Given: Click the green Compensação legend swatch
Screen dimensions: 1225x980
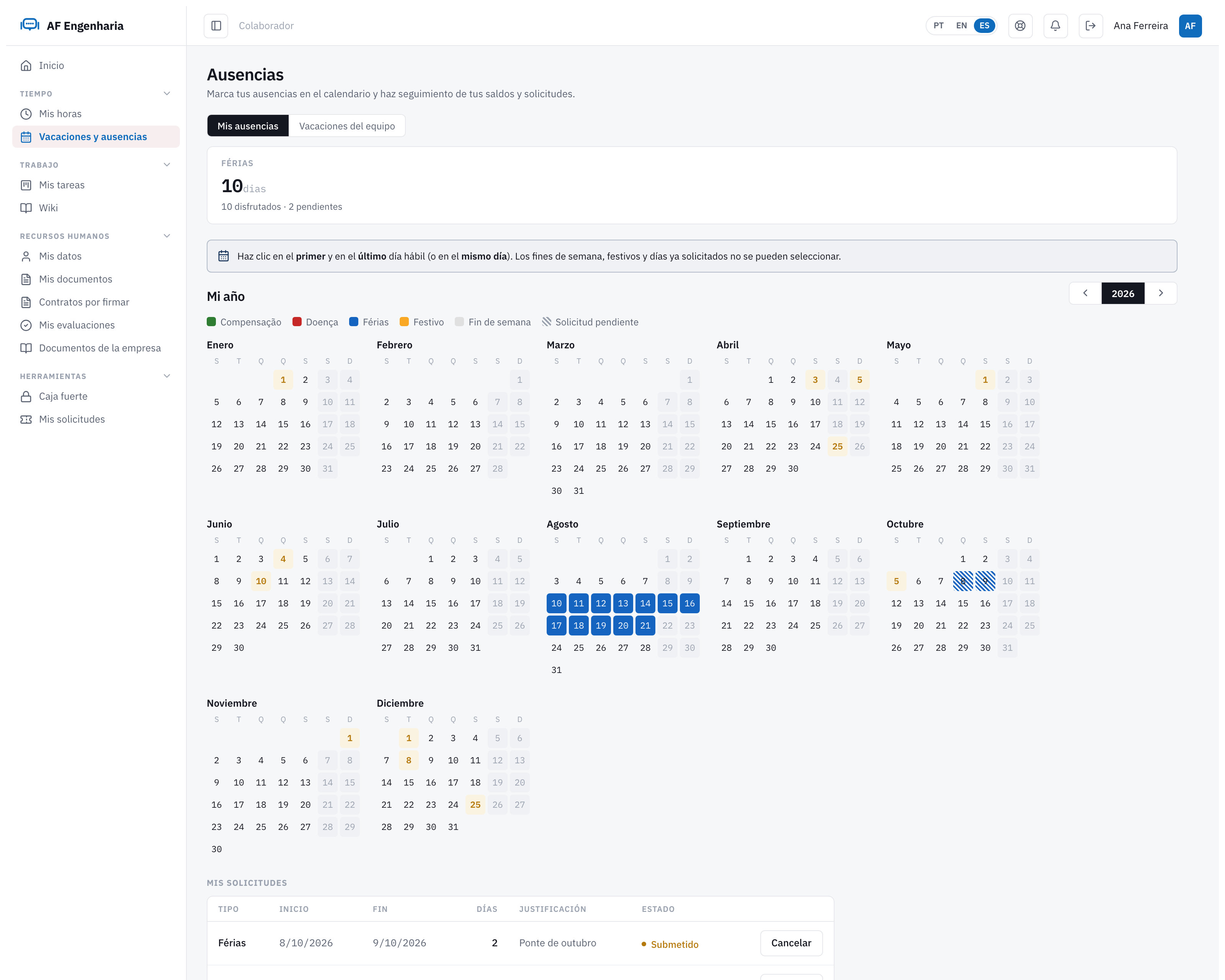Looking at the screenshot, I should click(211, 322).
